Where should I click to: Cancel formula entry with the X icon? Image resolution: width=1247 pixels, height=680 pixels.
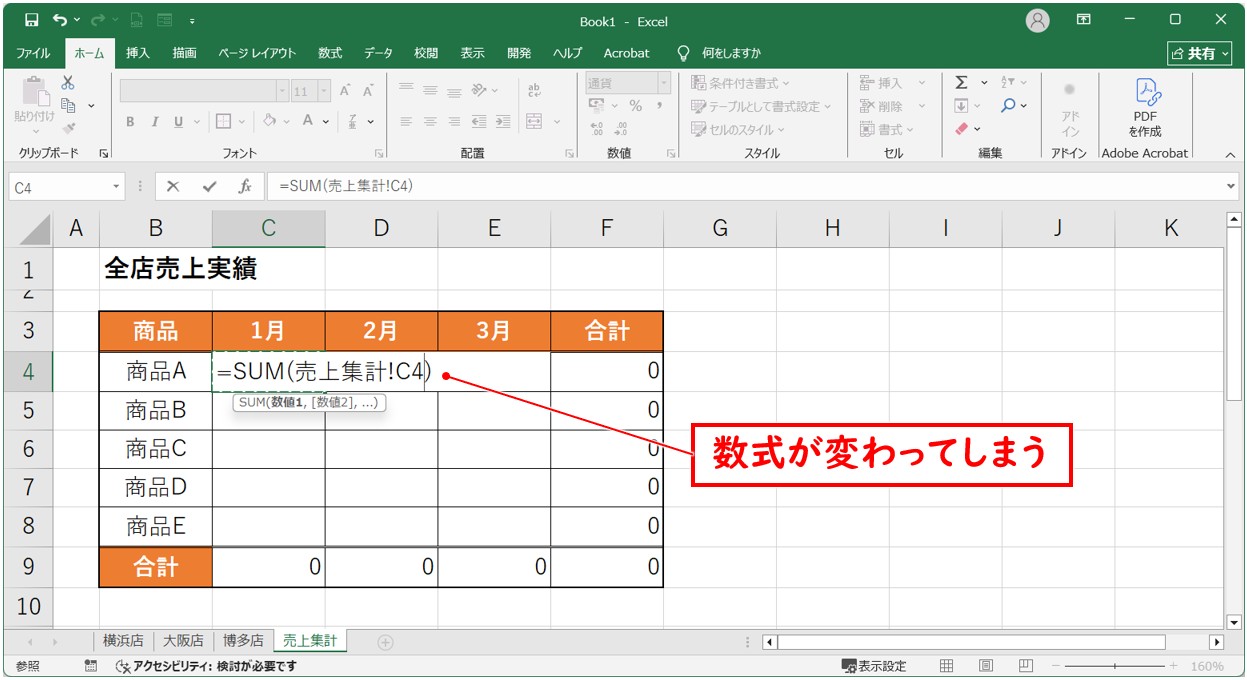pos(173,186)
